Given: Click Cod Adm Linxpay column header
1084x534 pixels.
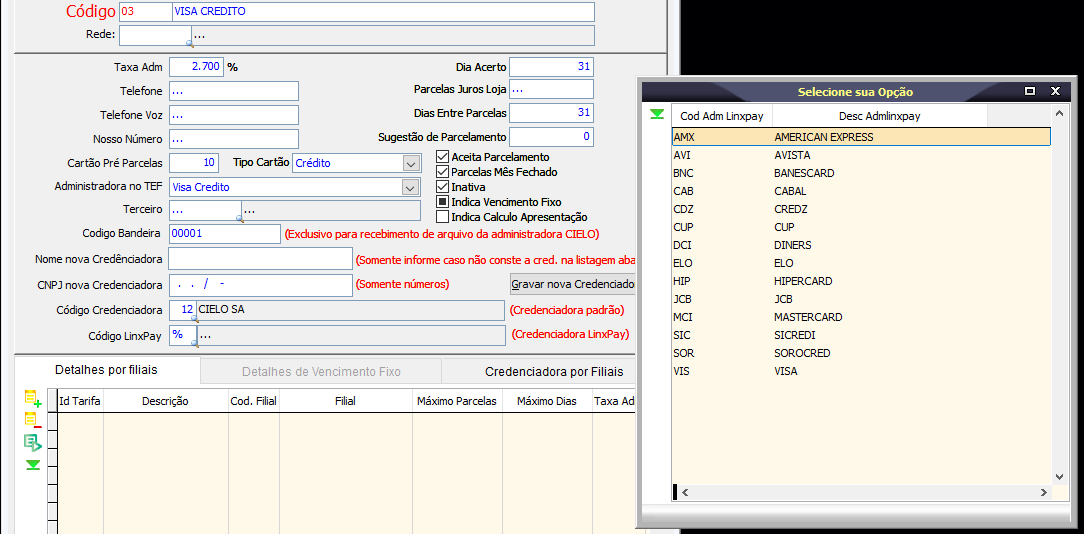Looking at the screenshot, I should (x=722, y=116).
